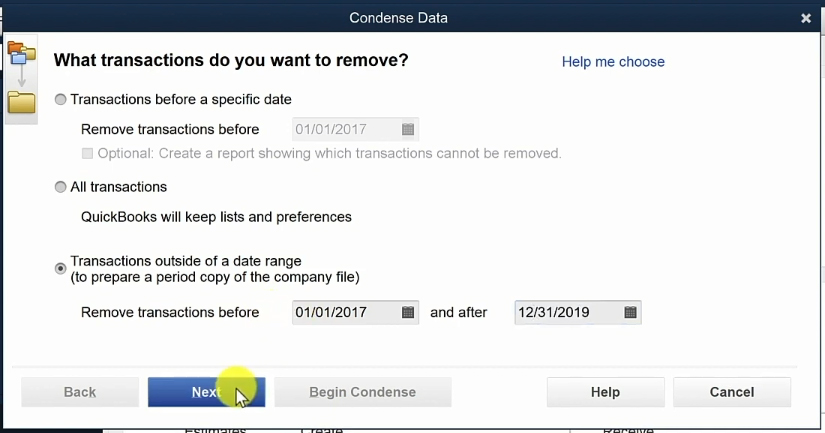Close the Condense Data dialog
The width and height of the screenshot is (825, 433).
tap(806, 18)
